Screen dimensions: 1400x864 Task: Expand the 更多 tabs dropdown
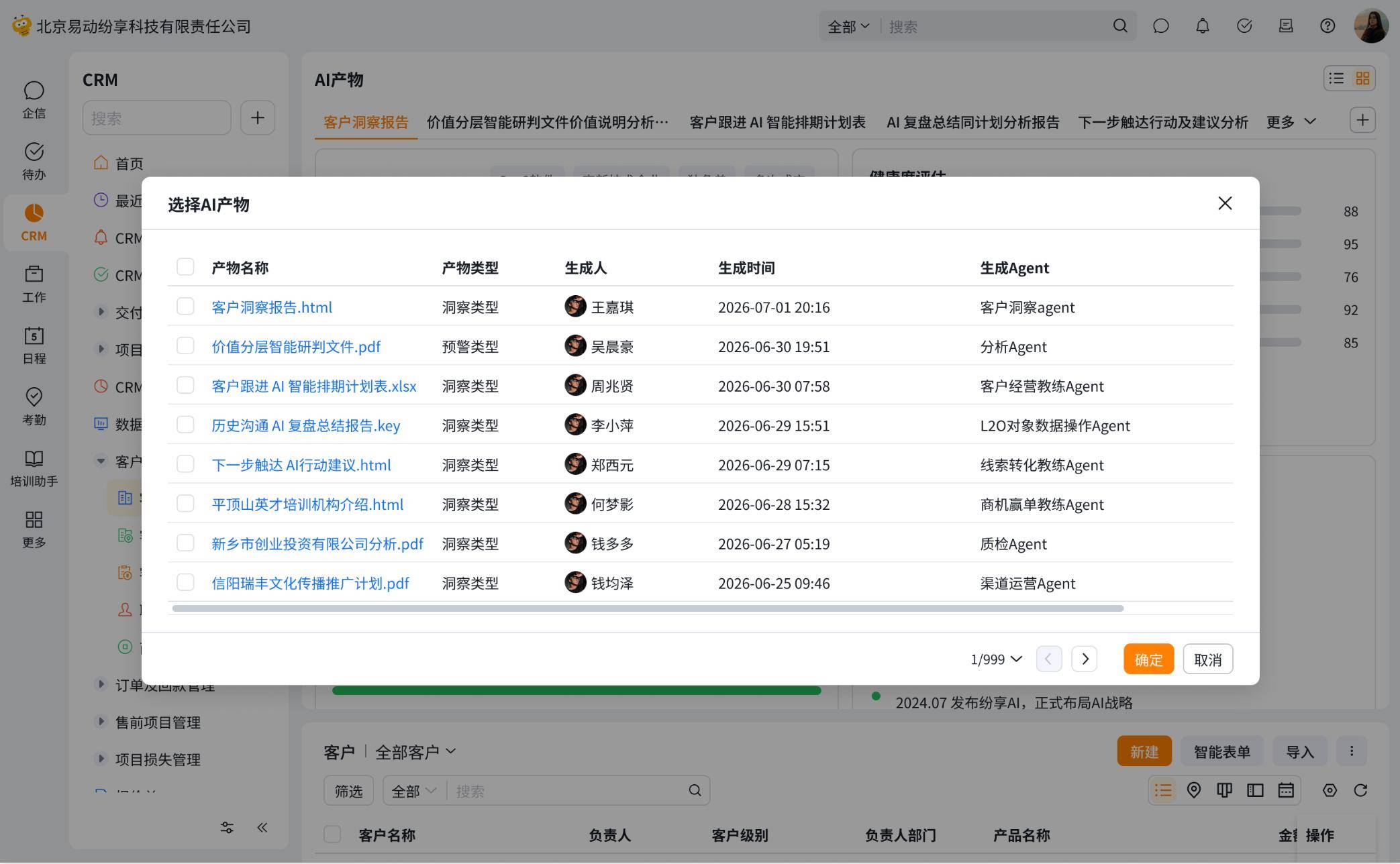(x=1291, y=122)
